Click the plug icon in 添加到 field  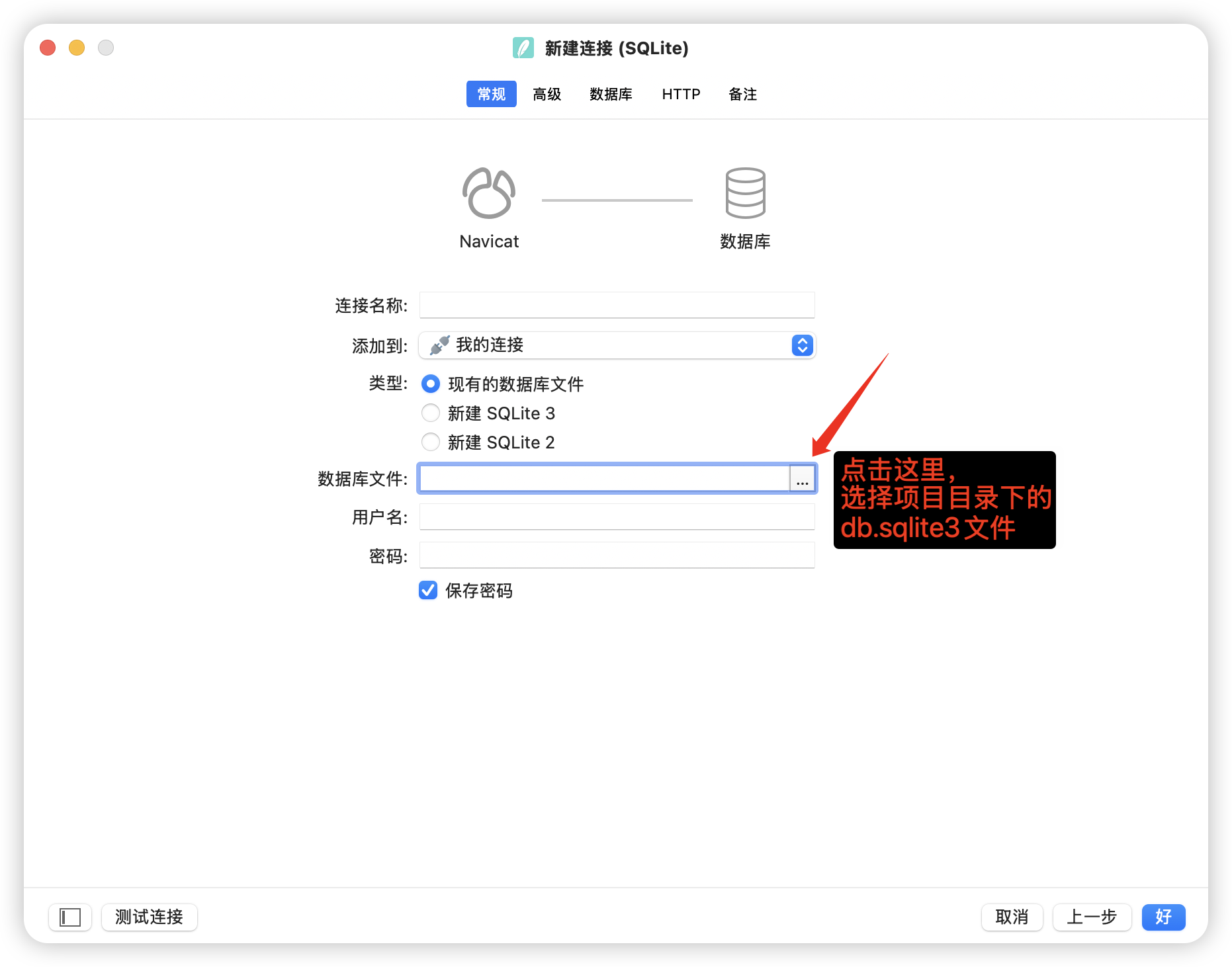point(439,345)
